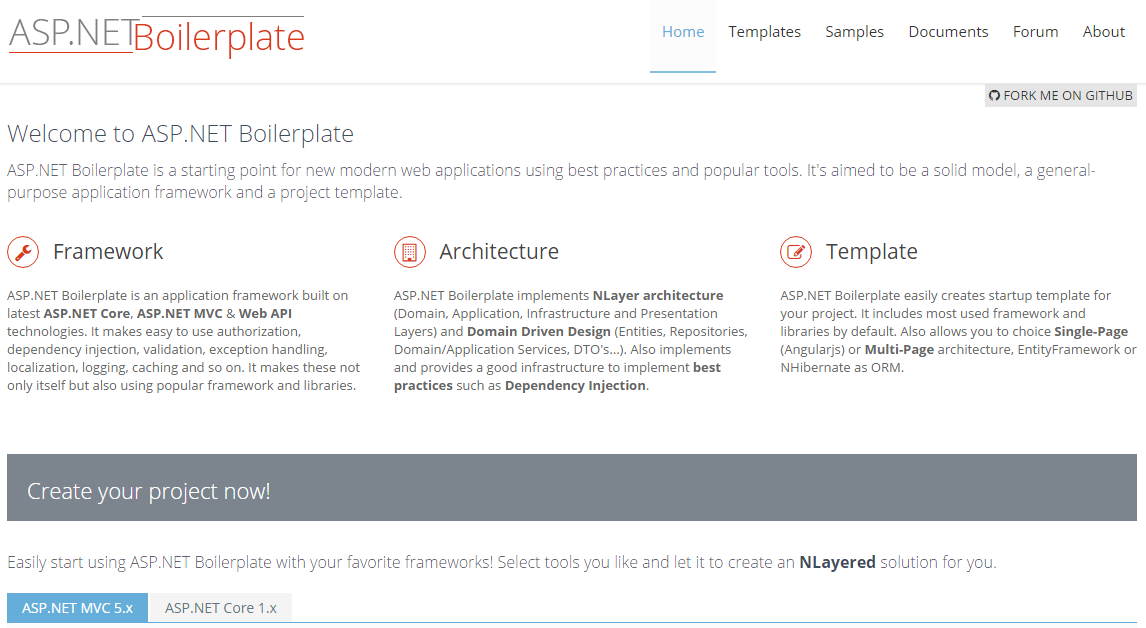Click the ASP.NET Boilerplate logo
The width and height of the screenshot is (1146, 628).
point(155,36)
